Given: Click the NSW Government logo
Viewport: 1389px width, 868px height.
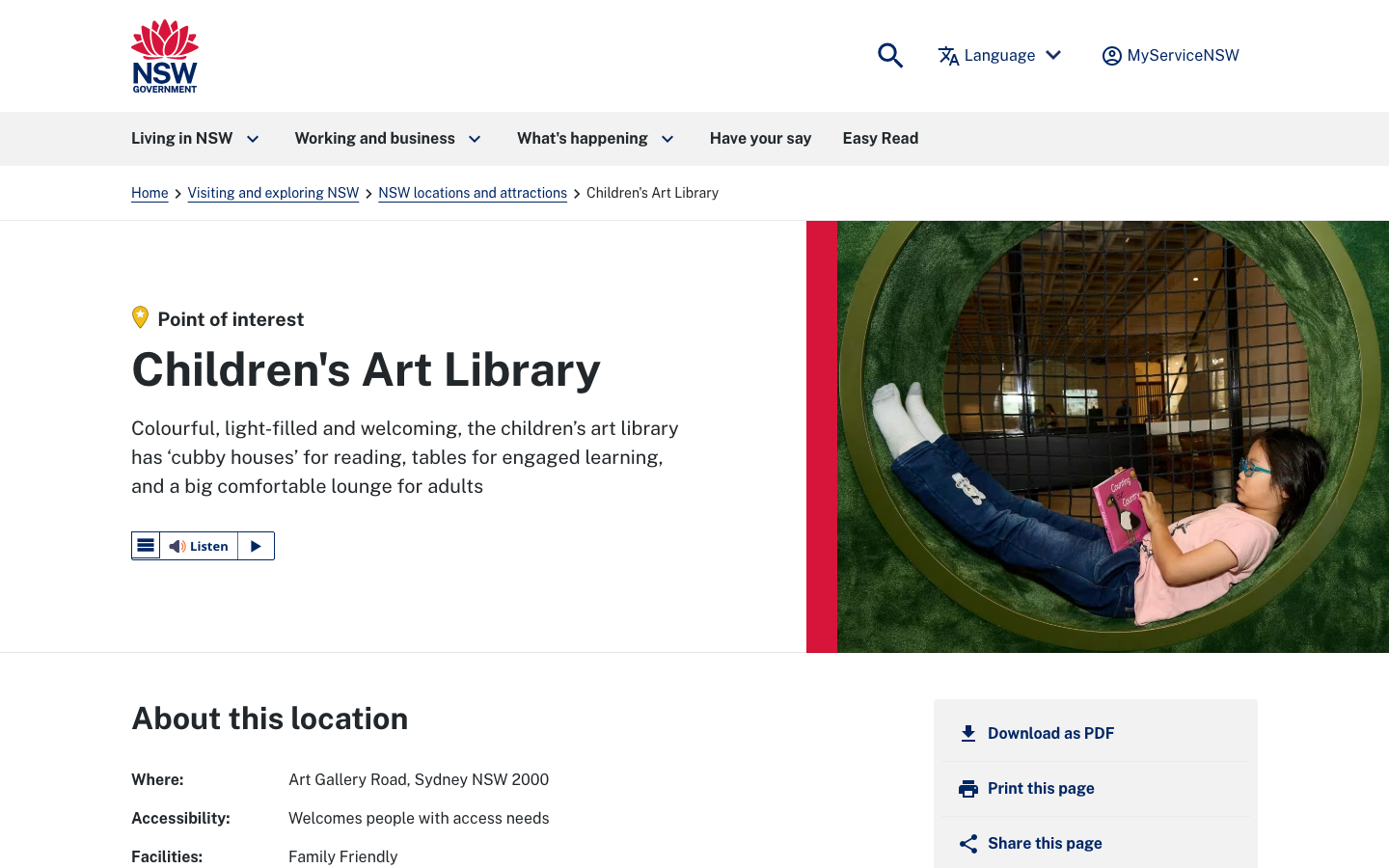Looking at the screenshot, I should click(165, 56).
